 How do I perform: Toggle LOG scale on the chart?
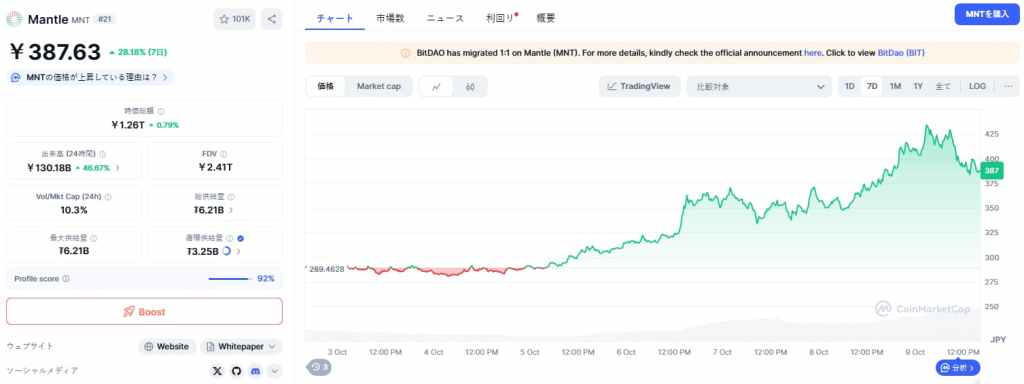pos(978,86)
